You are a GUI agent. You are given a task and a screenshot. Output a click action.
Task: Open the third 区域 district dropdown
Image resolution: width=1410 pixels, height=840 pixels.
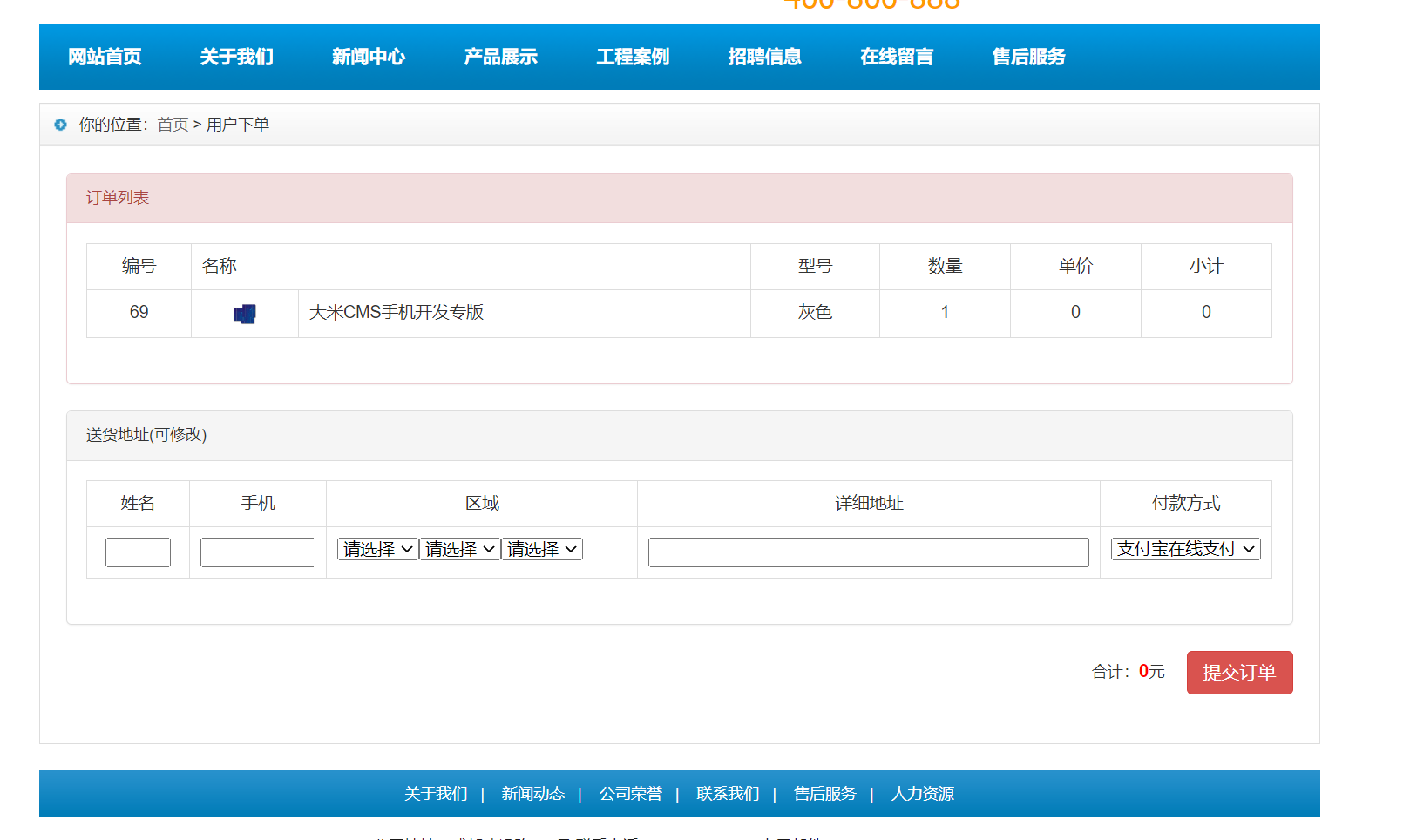[542, 548]
